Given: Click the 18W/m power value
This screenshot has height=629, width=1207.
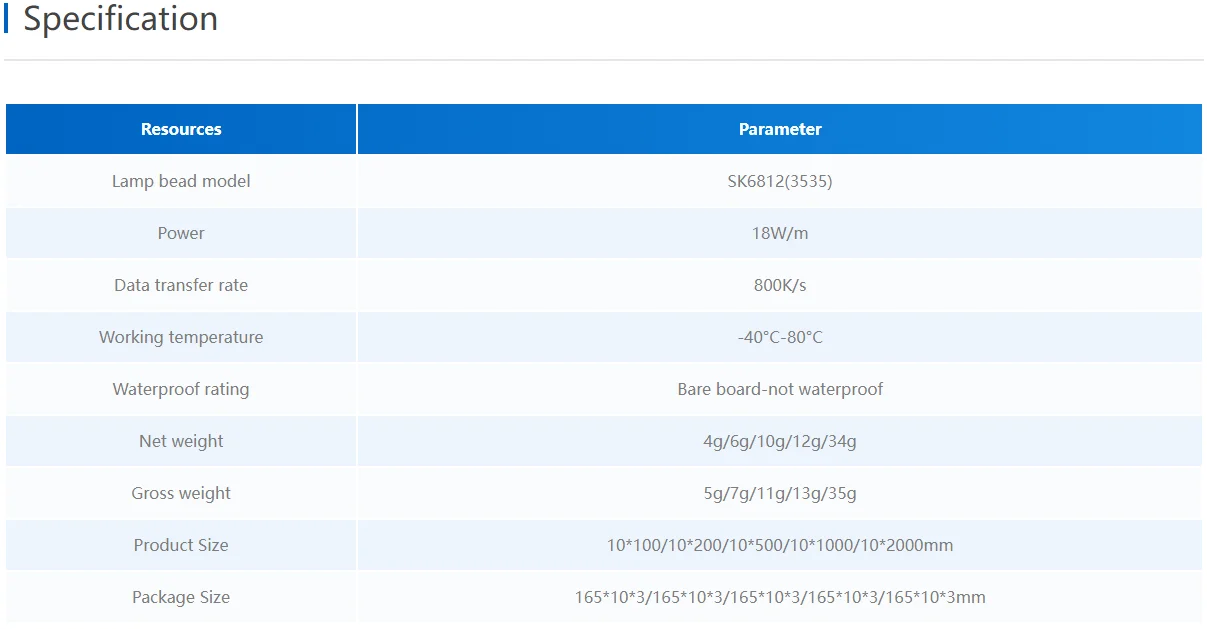Looking at the screenshot, I should tap(779, 233).
